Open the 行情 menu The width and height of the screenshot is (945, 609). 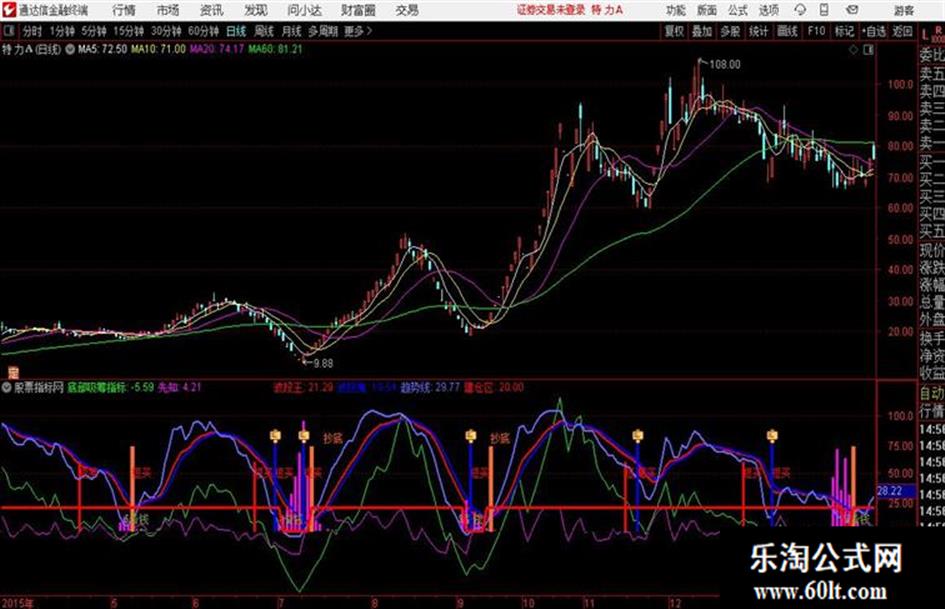click(x=124, y=10)
